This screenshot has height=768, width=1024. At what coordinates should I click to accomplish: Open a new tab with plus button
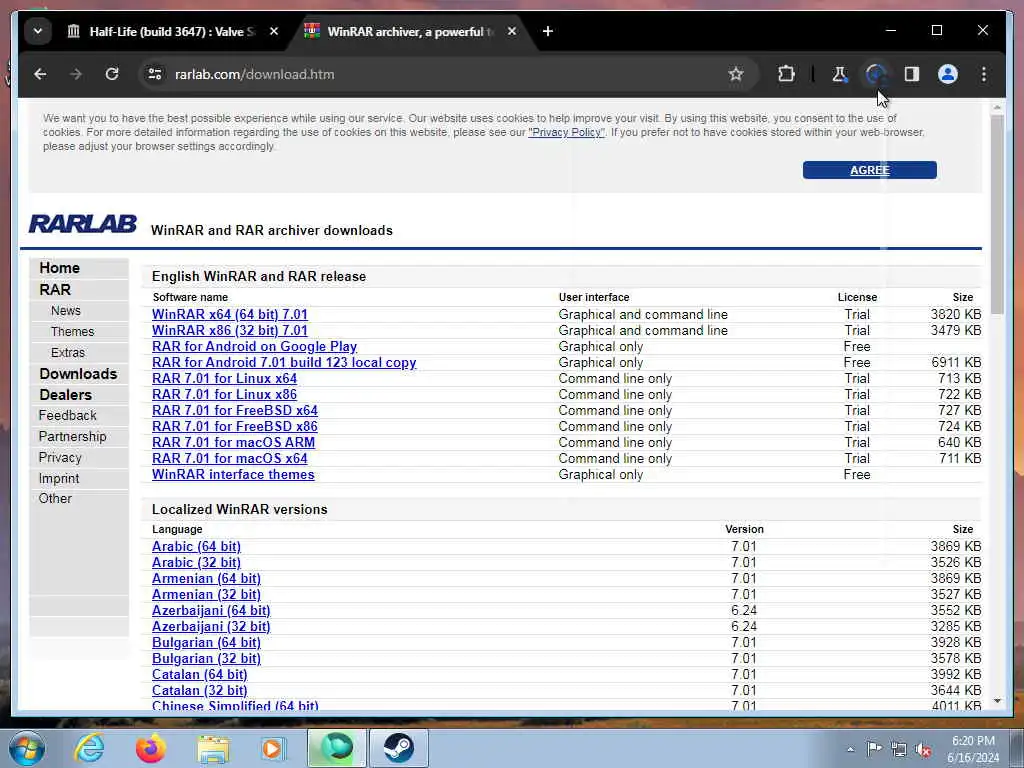tap(548, 31)
